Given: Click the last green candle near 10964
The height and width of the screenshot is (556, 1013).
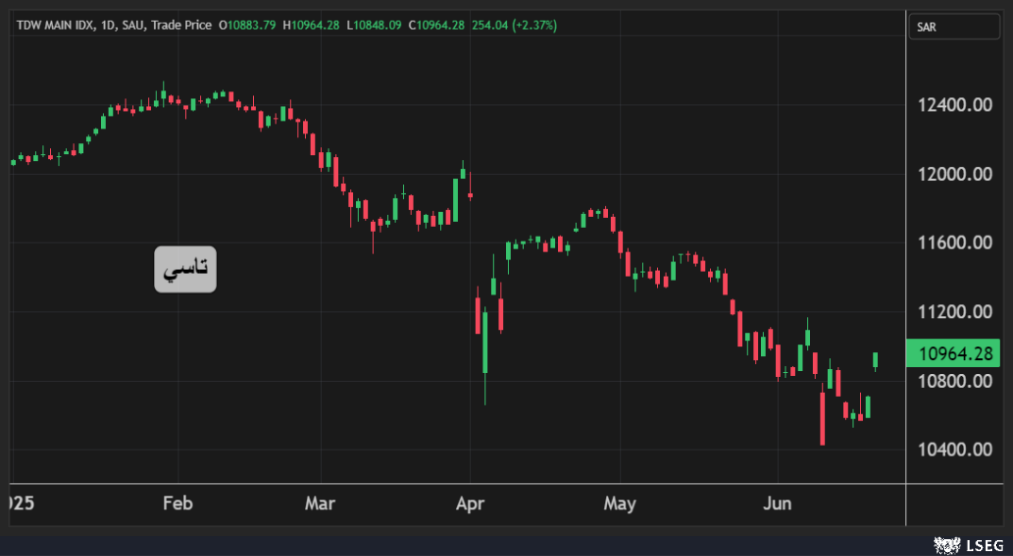Looking at the screenshot, I should (876, 359).
